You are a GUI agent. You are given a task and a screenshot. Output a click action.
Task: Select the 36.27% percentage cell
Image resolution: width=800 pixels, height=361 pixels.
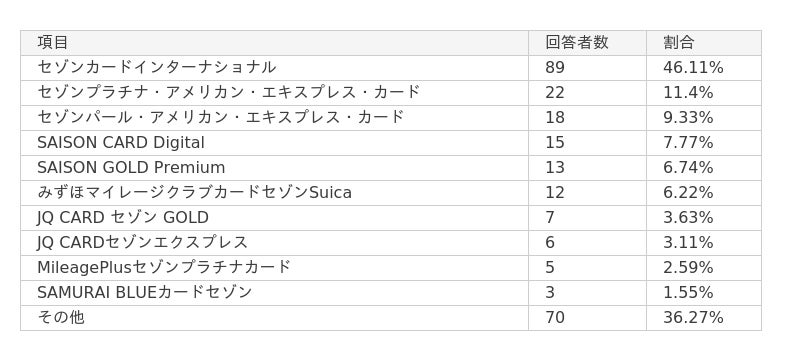(704, 318)
